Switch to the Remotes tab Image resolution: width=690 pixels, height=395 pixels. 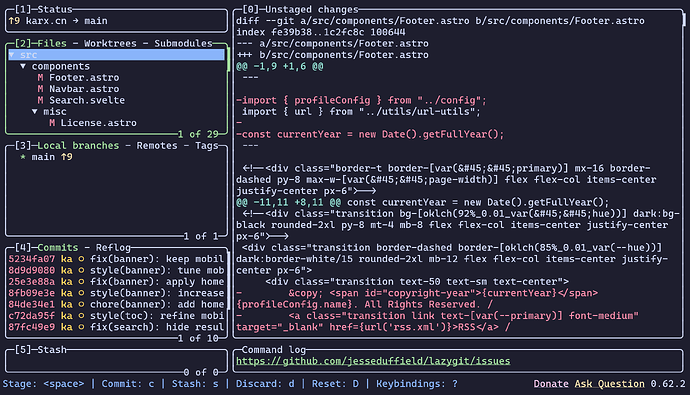pyautogui.click(x=157, y=146)
